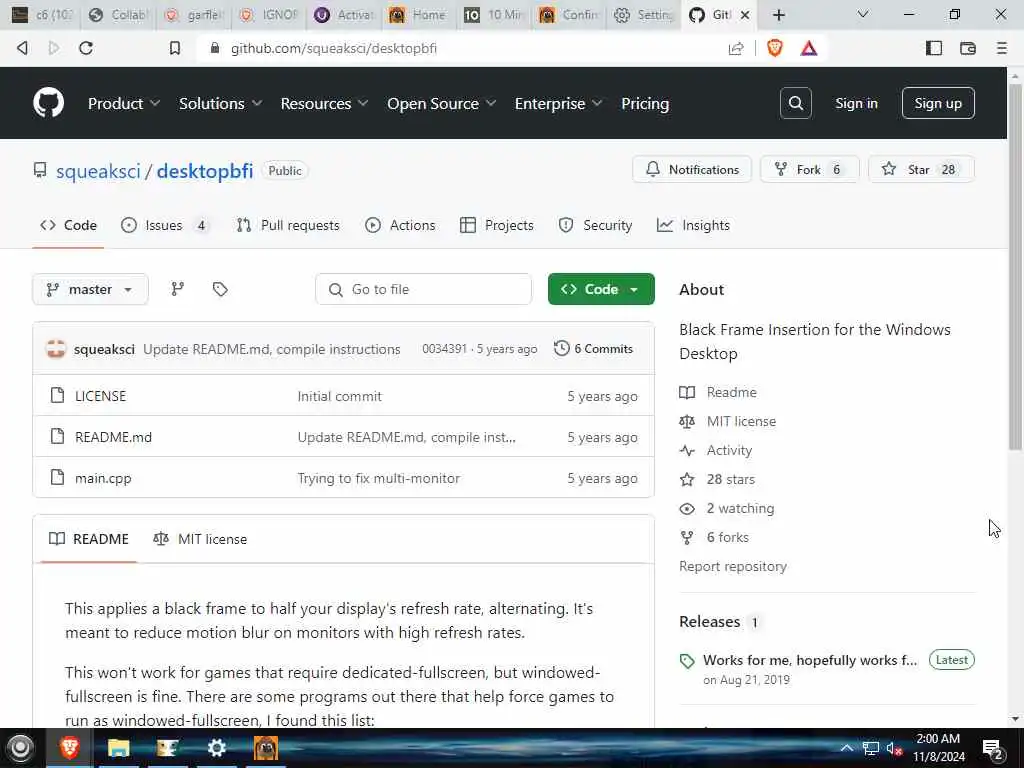Open the desktopbfi repository name link
This screenshot has height=768, width=1024.
[x=204, y=170]
